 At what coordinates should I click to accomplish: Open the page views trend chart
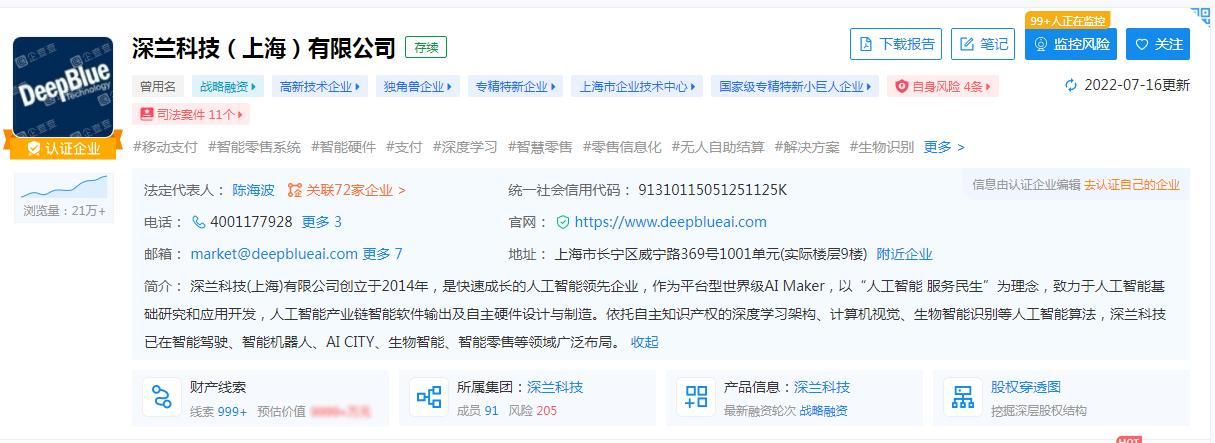pos(65,188)
